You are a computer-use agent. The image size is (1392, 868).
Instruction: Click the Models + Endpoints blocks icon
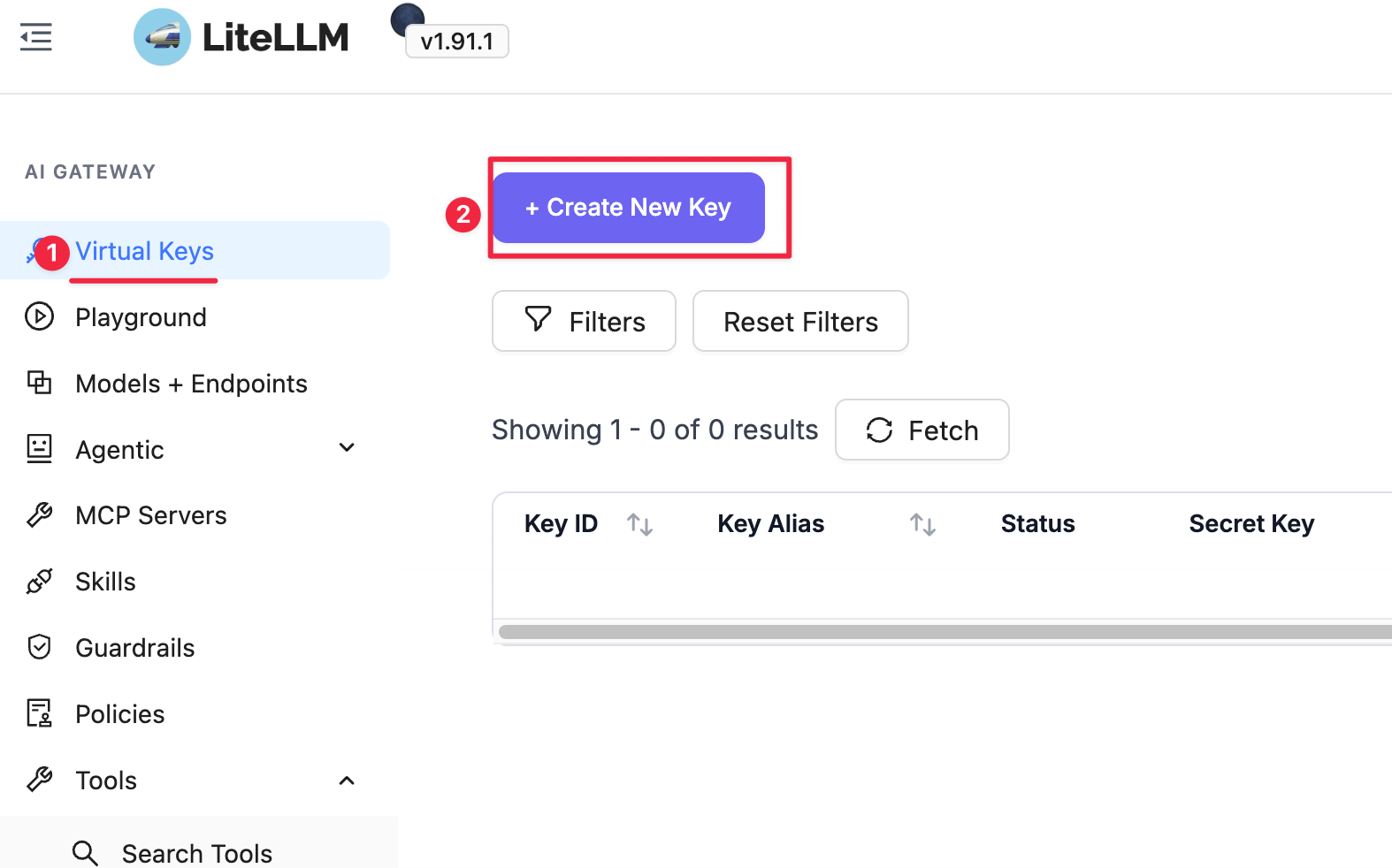point(39,383)
